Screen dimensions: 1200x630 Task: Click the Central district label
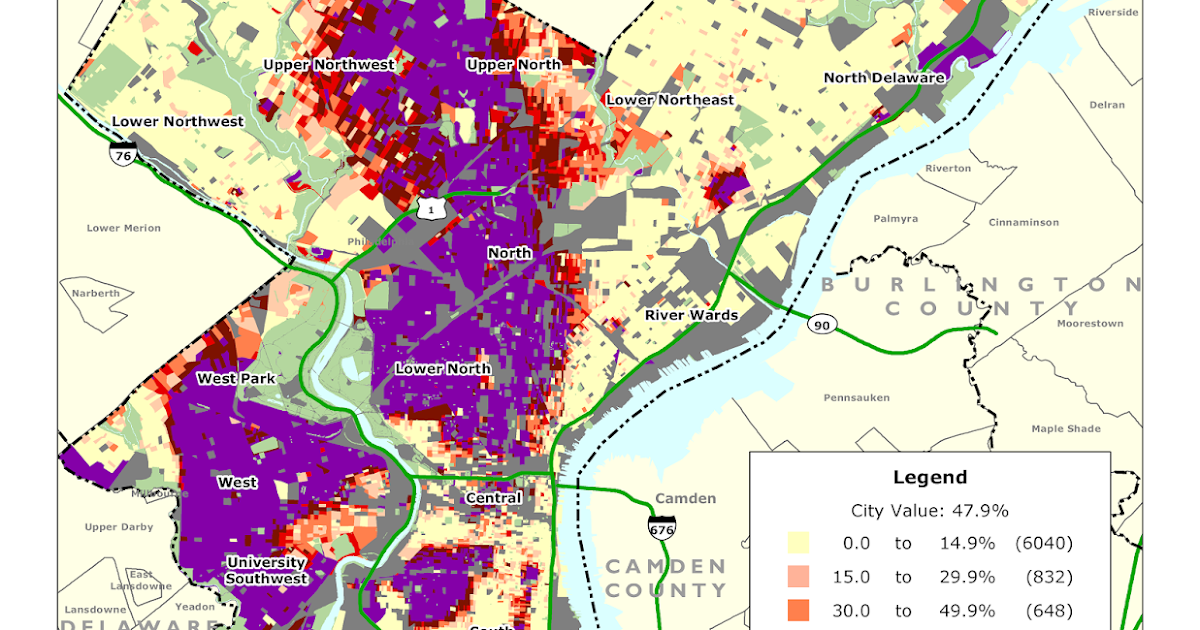(x=494, y=497)
